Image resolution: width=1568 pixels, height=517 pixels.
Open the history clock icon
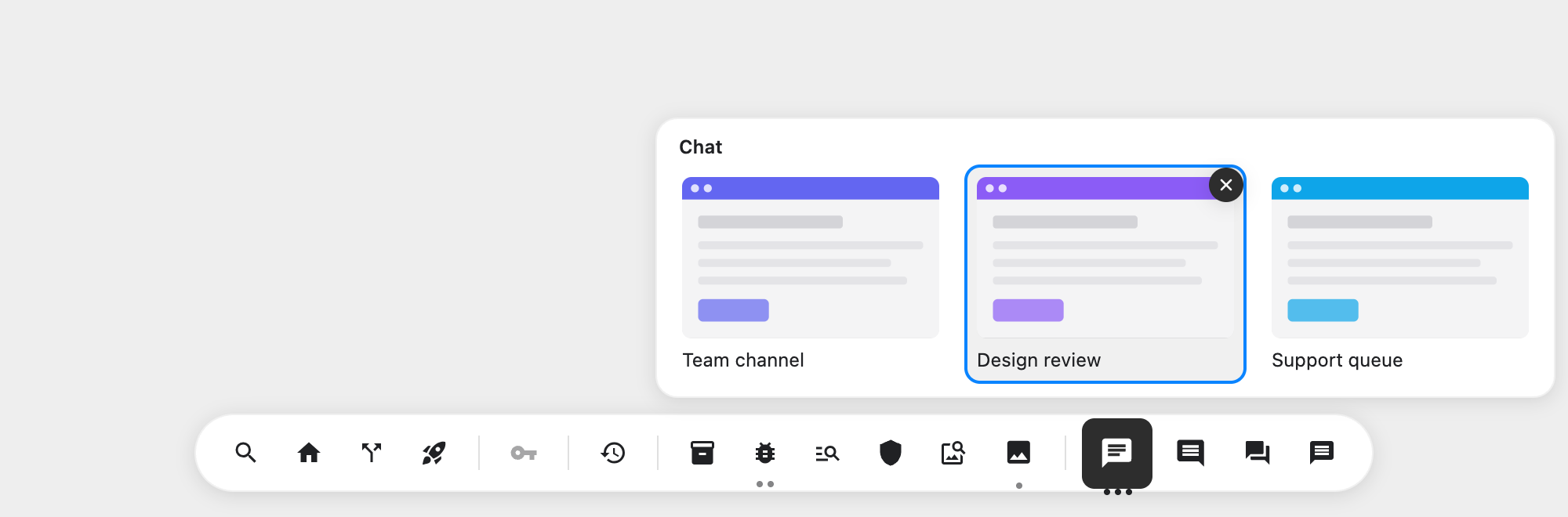click(x=613, y=453)
